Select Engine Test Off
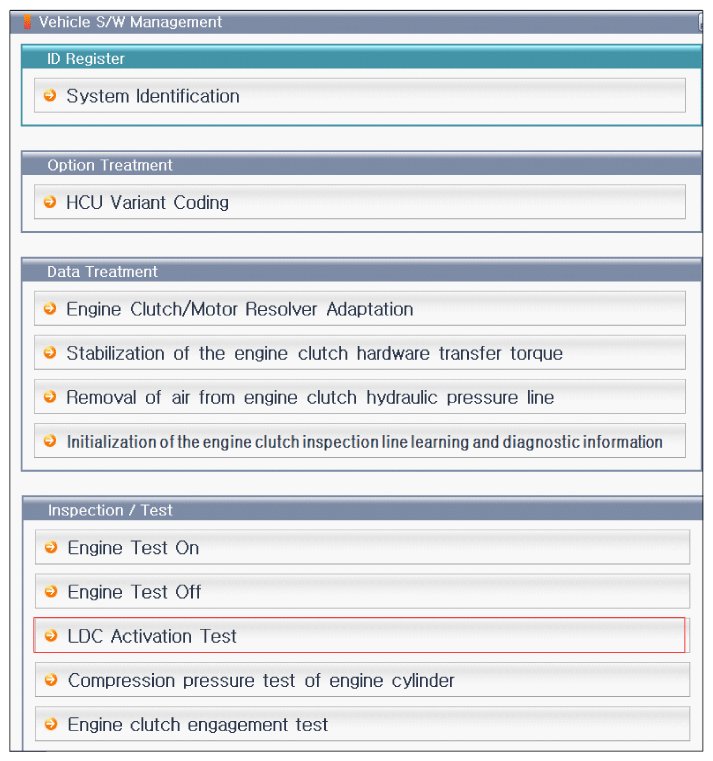This screenshot has width=713, height=761. tap(362, 592)
